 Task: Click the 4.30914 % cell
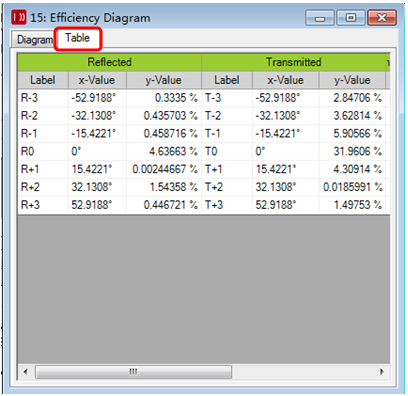click(x=352, y=169)
